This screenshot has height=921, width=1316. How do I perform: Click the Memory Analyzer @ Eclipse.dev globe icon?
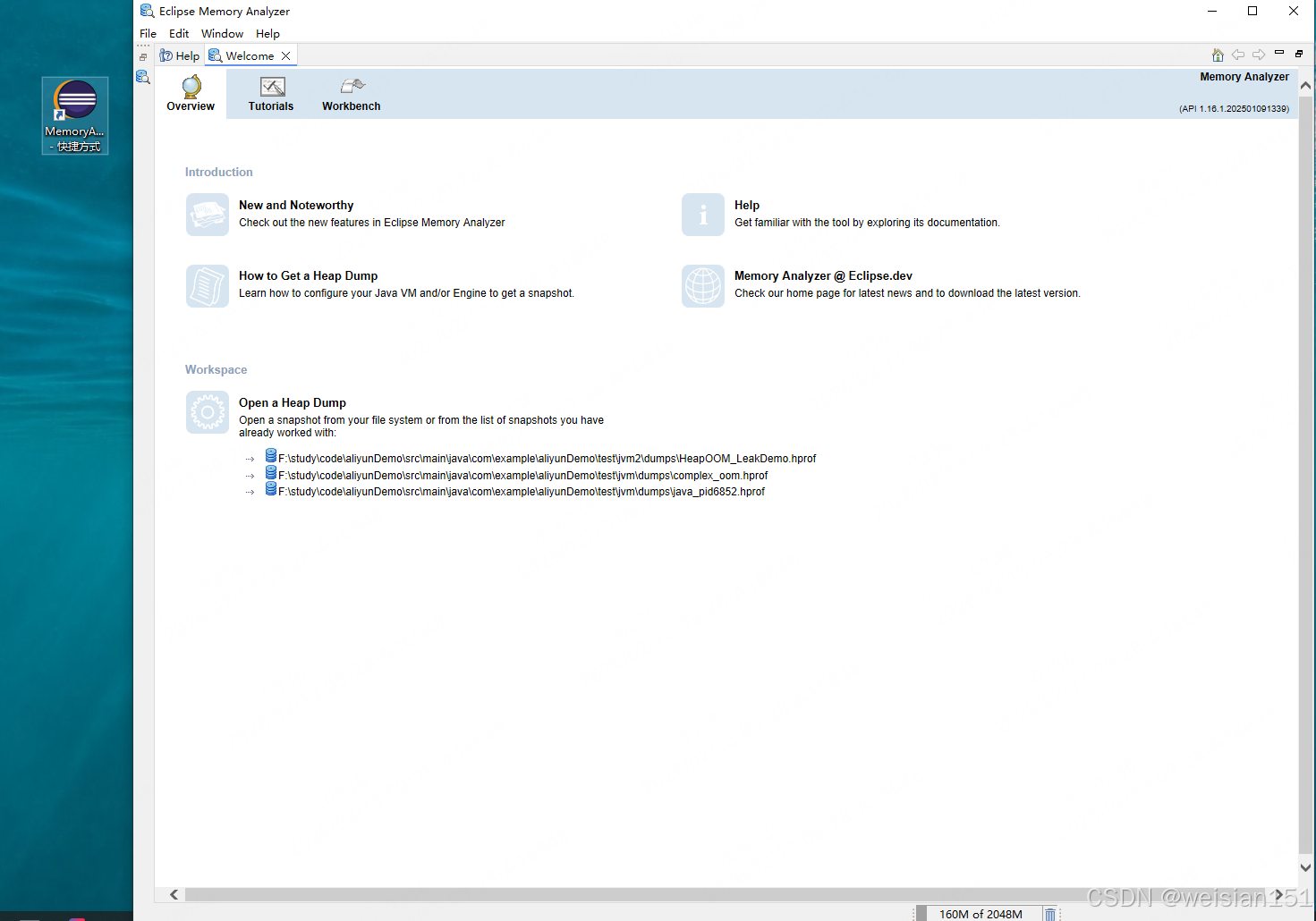703,285
